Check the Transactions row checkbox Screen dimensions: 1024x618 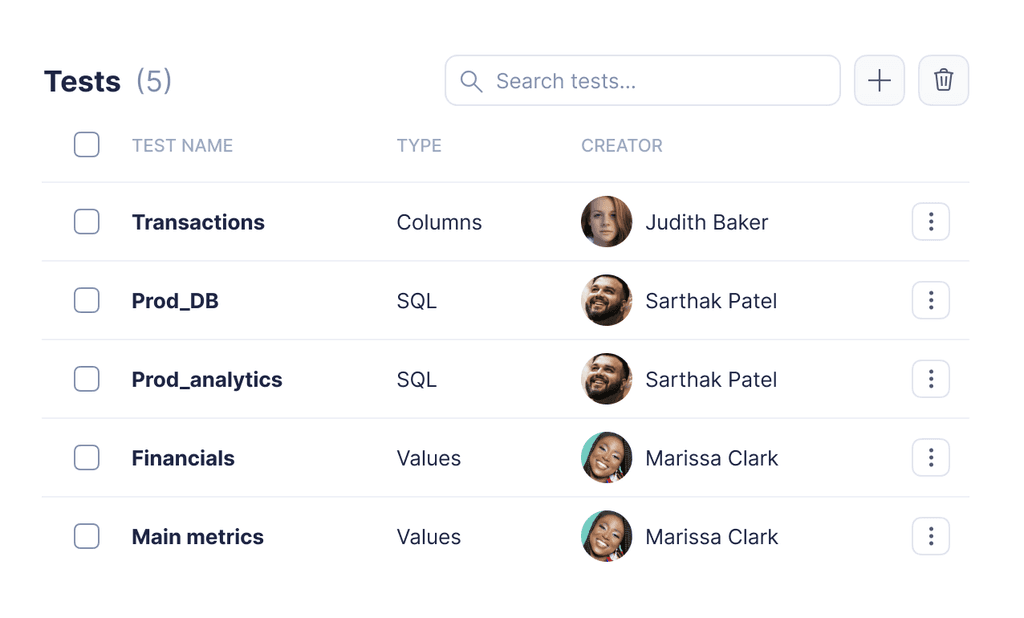(x=87, y=221)
